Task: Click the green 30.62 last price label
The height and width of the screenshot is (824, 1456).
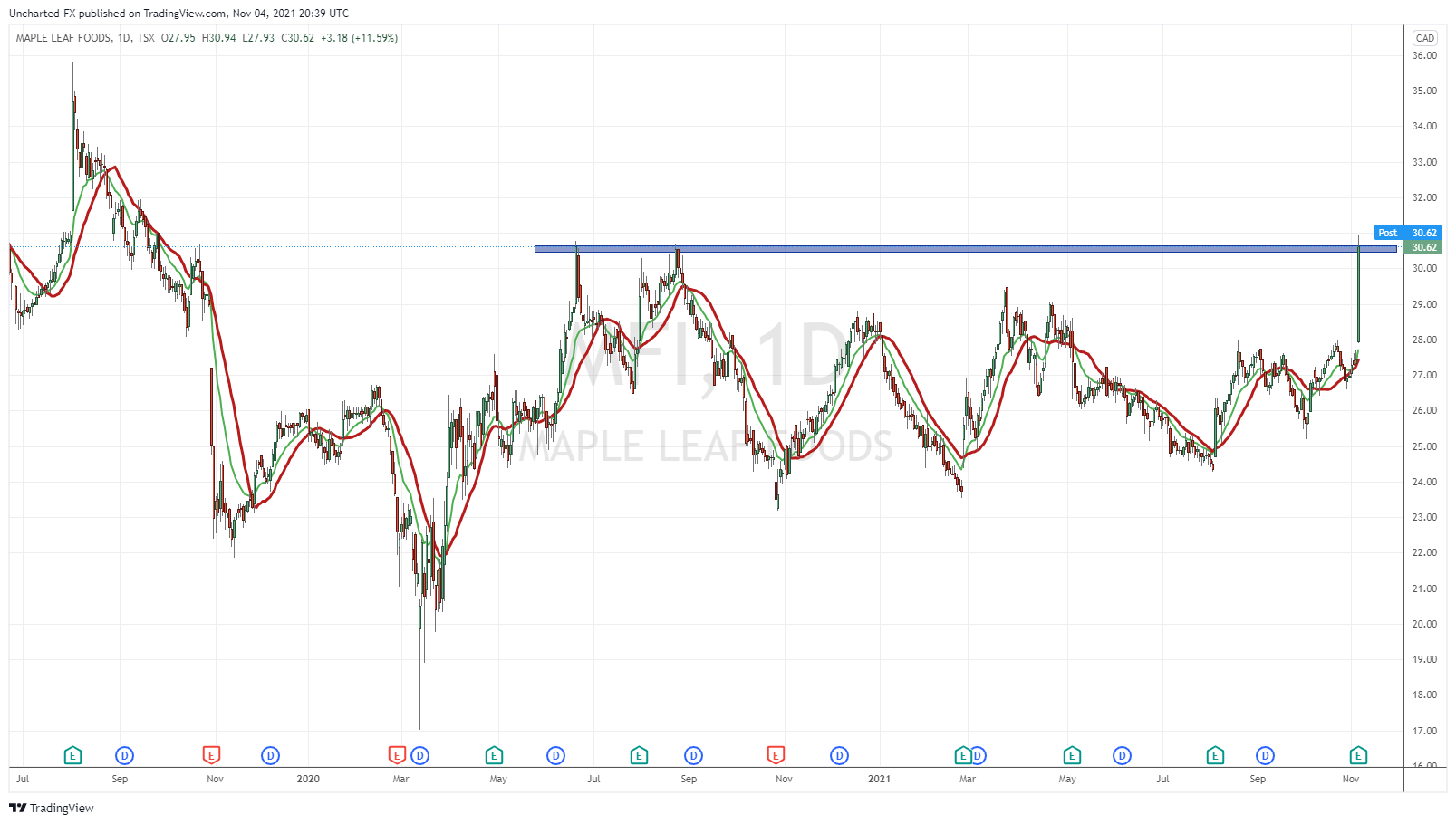Action: (x=1424, y=247)
